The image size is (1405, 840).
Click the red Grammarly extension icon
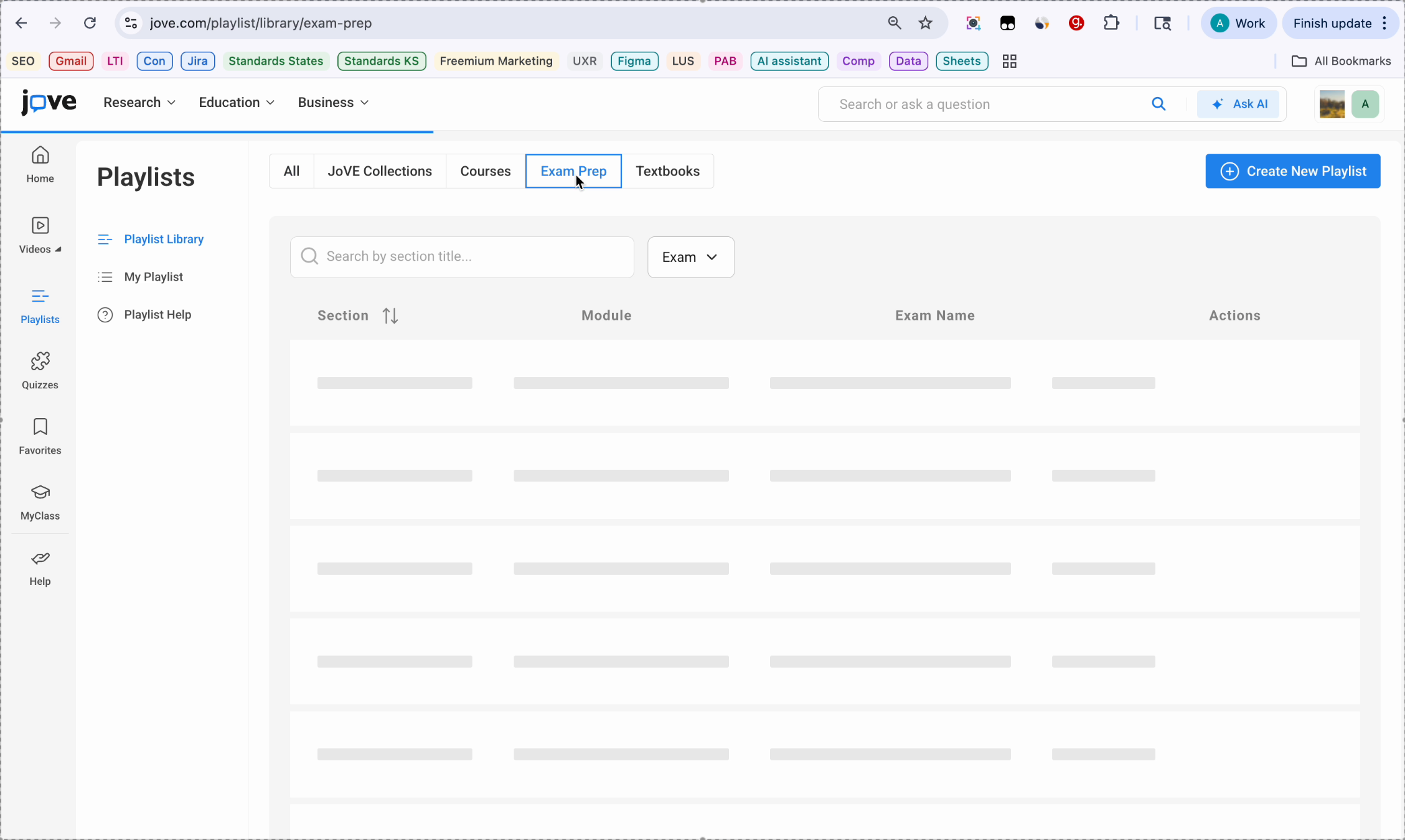point(1076,23)
